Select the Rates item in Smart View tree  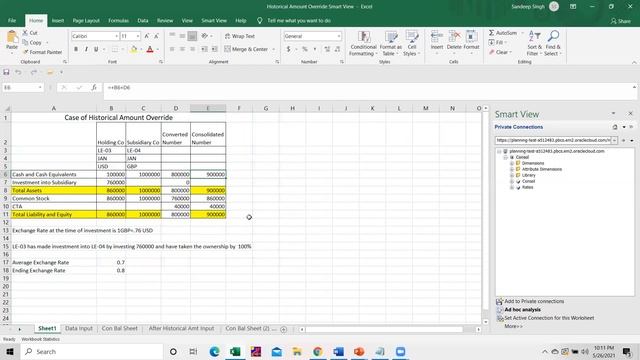[527, 187]
